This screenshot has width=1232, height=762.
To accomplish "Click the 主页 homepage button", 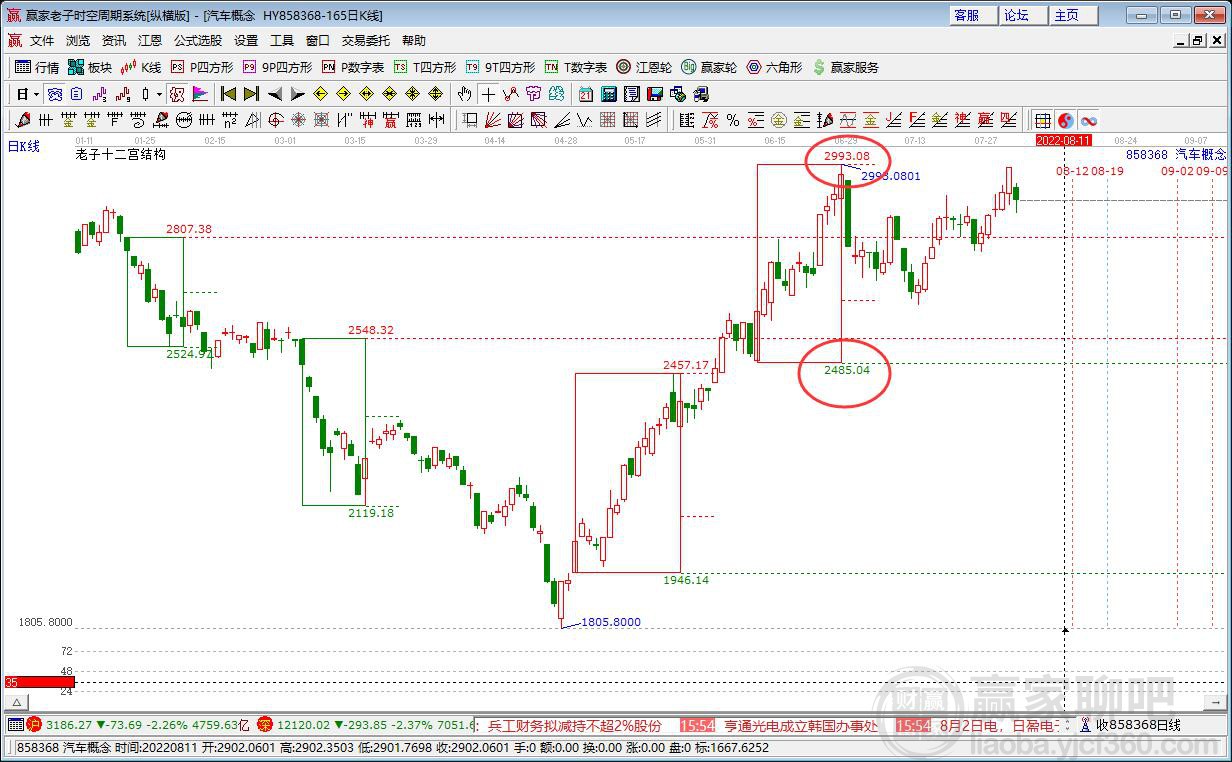I will coord(1073,15).
